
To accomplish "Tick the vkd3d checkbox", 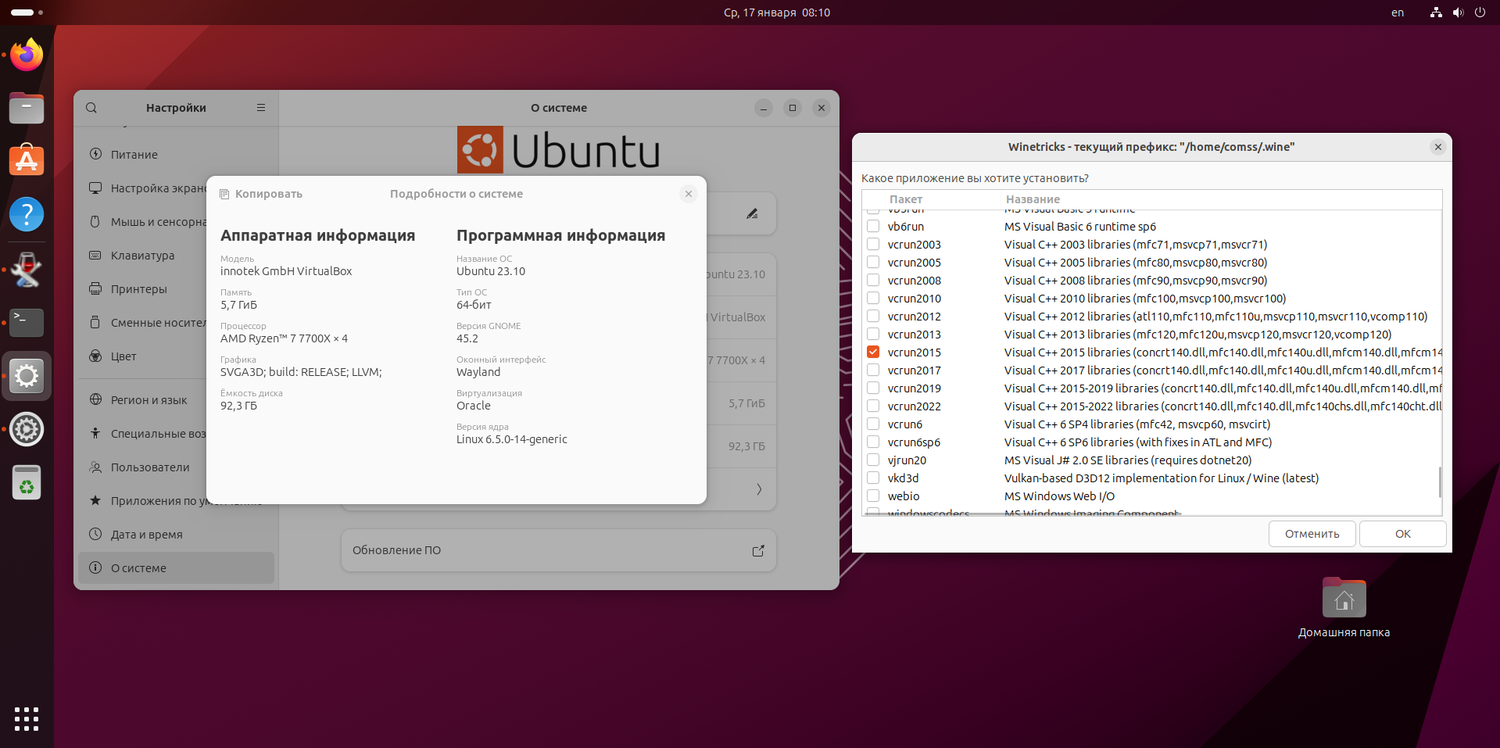I will coord(873,478).
